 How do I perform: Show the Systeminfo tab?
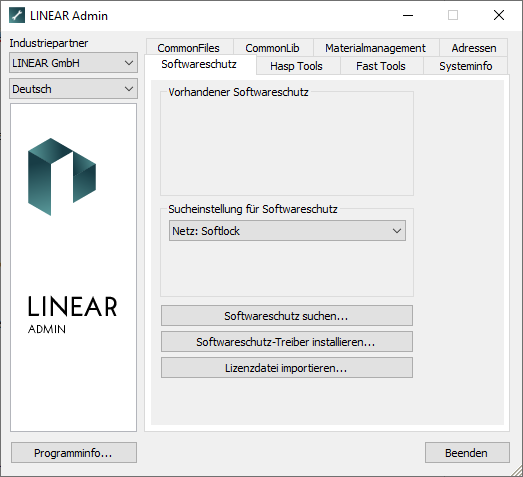click(x=466, y=66)
